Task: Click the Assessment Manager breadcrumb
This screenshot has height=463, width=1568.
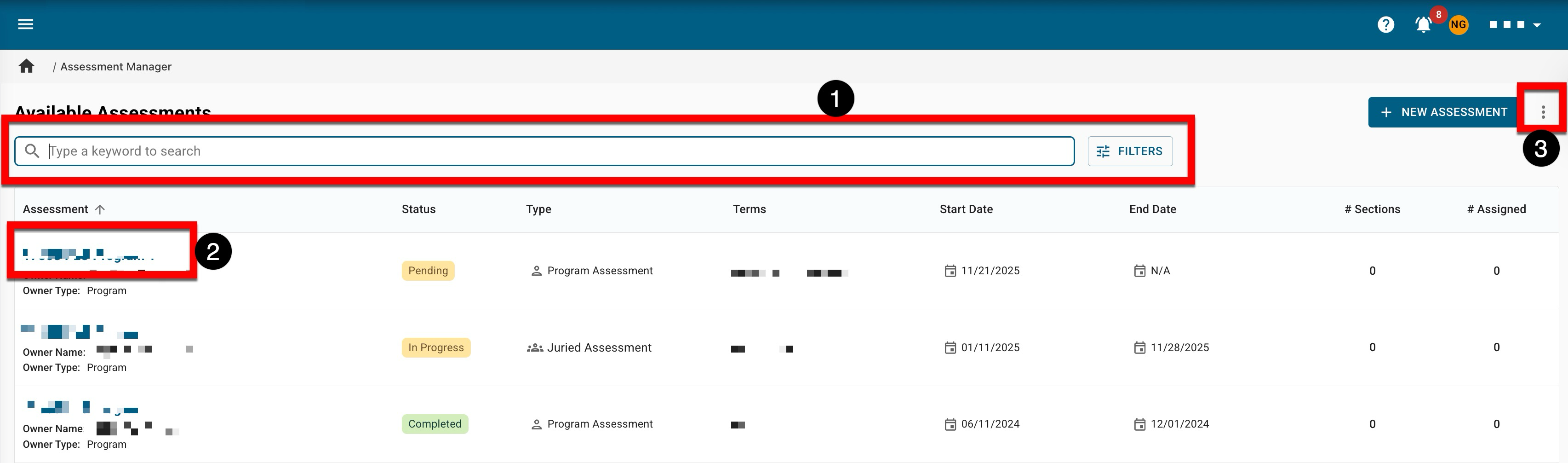Action: pyautogui.click(x=116, y=67)
